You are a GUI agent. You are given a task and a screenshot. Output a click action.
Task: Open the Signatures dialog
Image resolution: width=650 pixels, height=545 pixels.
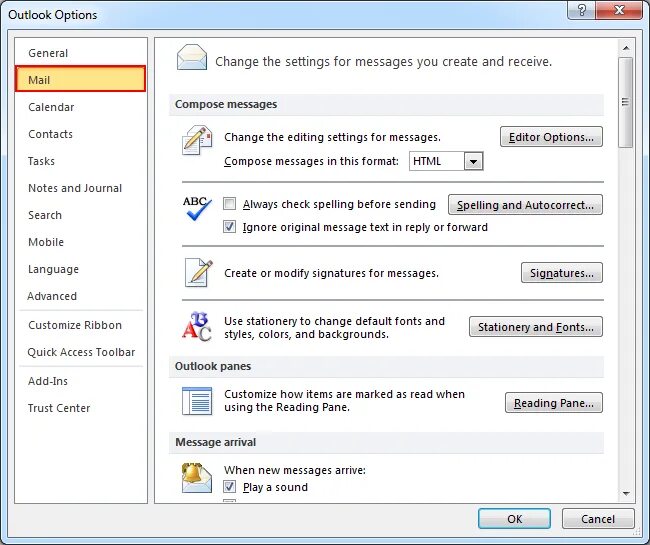click(x=562, y=273)
